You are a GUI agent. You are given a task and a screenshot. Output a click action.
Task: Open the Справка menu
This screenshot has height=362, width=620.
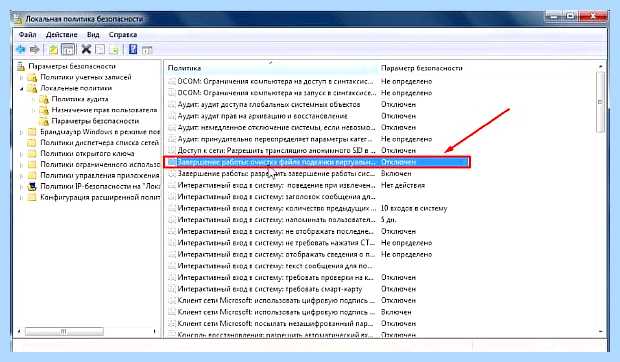[123, 35]
